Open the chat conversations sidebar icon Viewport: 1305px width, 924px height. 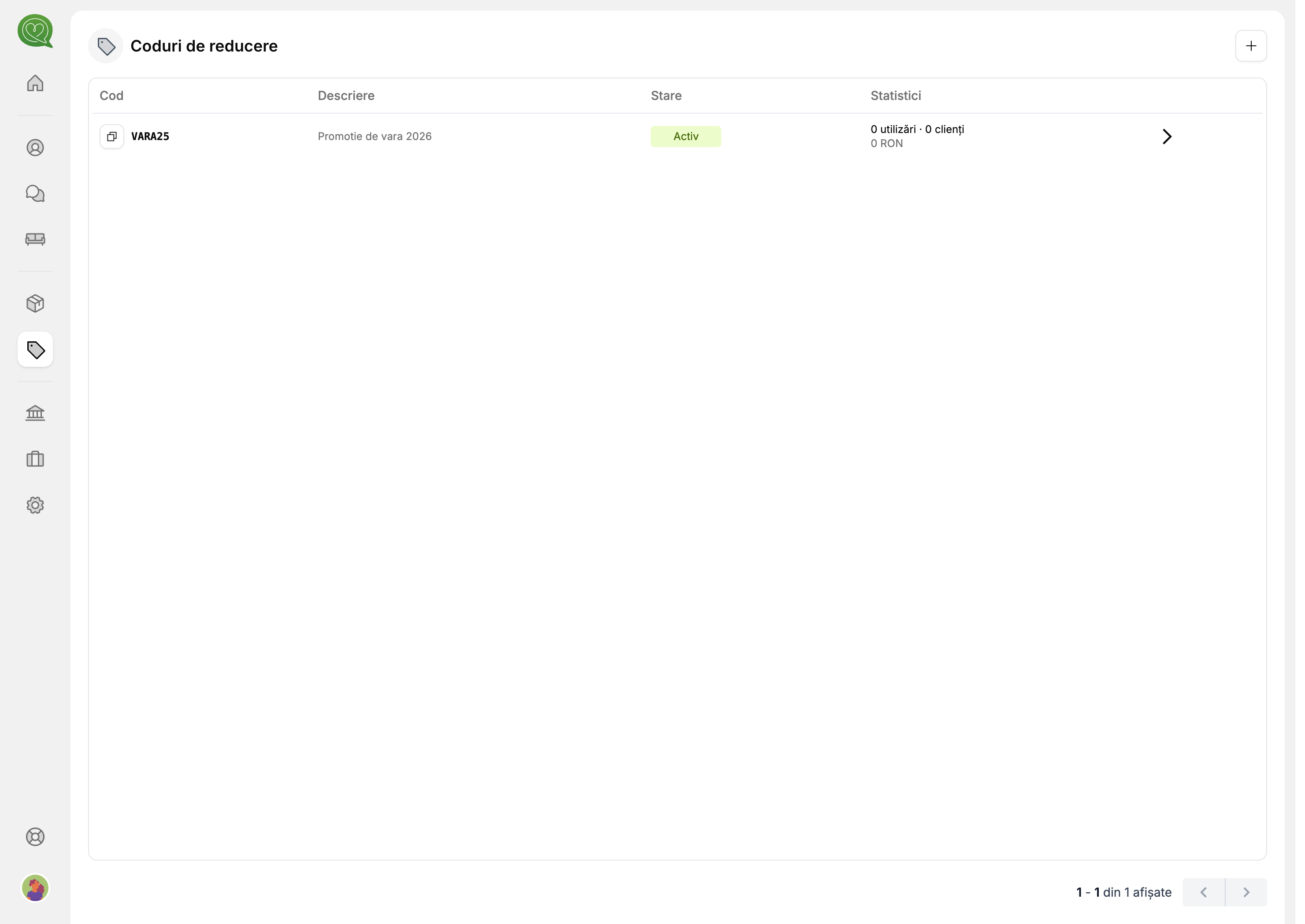click(x=35, y=193)
